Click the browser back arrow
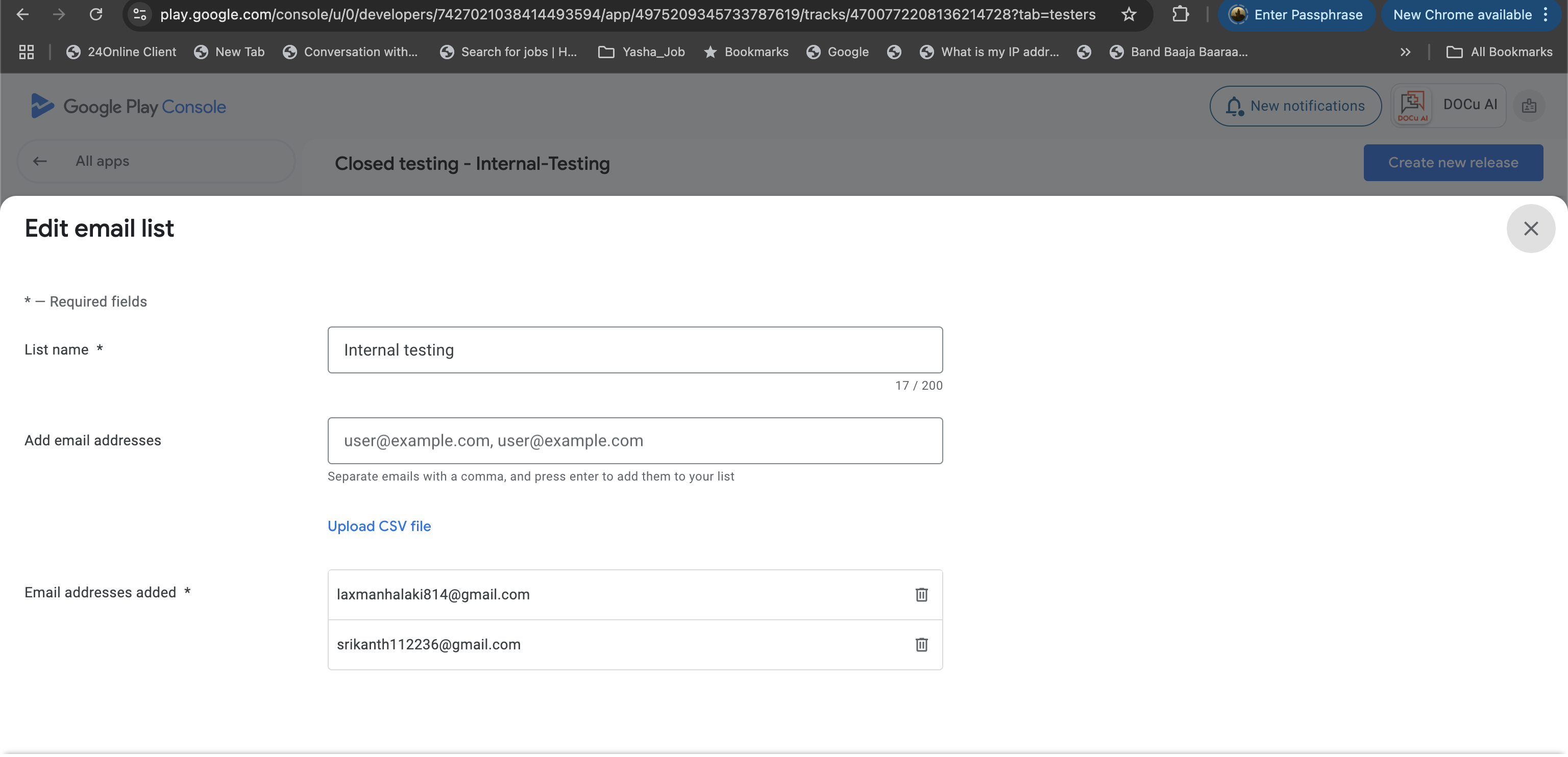The height and width of the screenshot is (757, 1568). [22, 15]
